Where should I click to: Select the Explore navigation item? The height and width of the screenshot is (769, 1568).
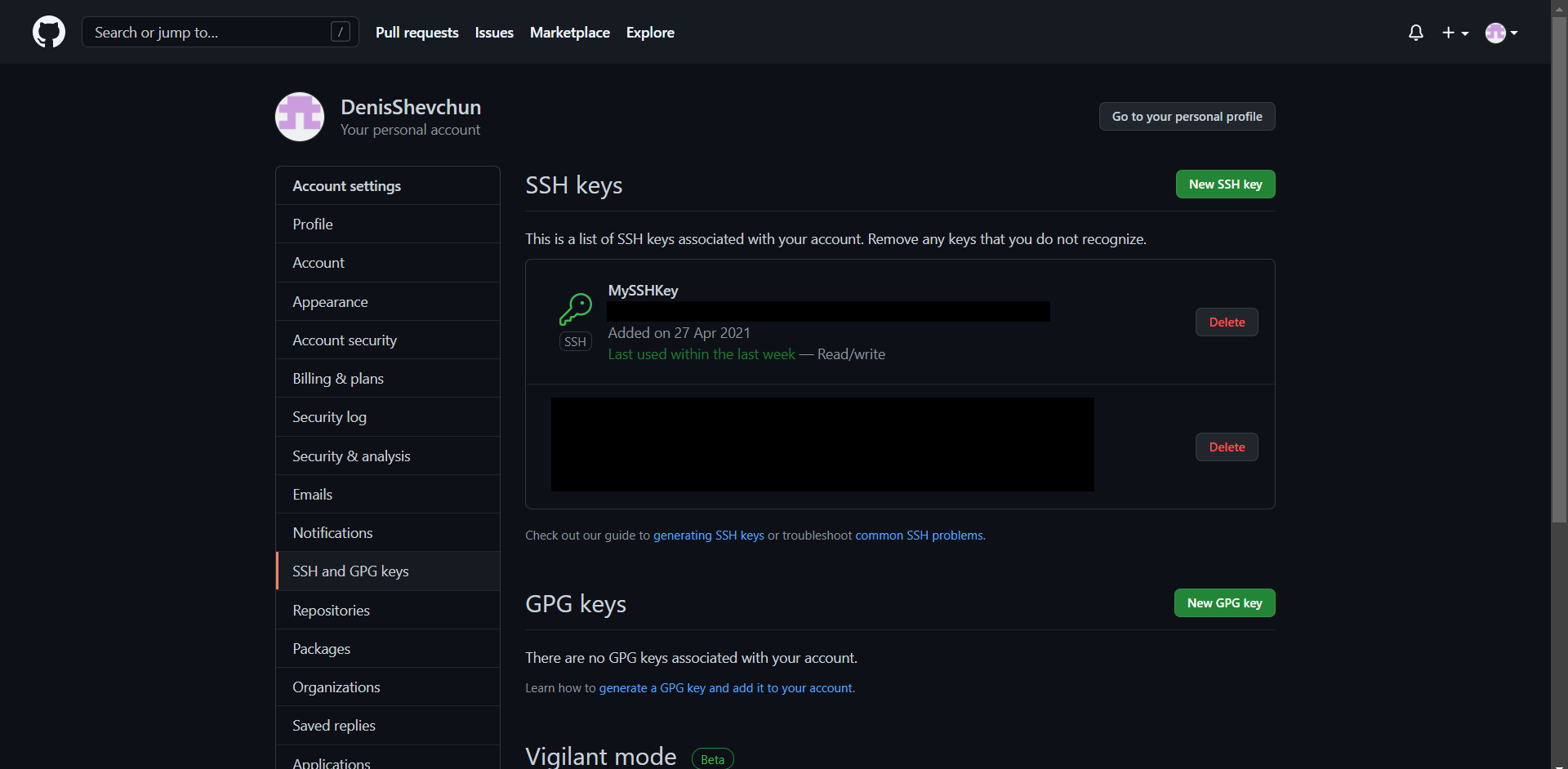click(x=649, y=33)
